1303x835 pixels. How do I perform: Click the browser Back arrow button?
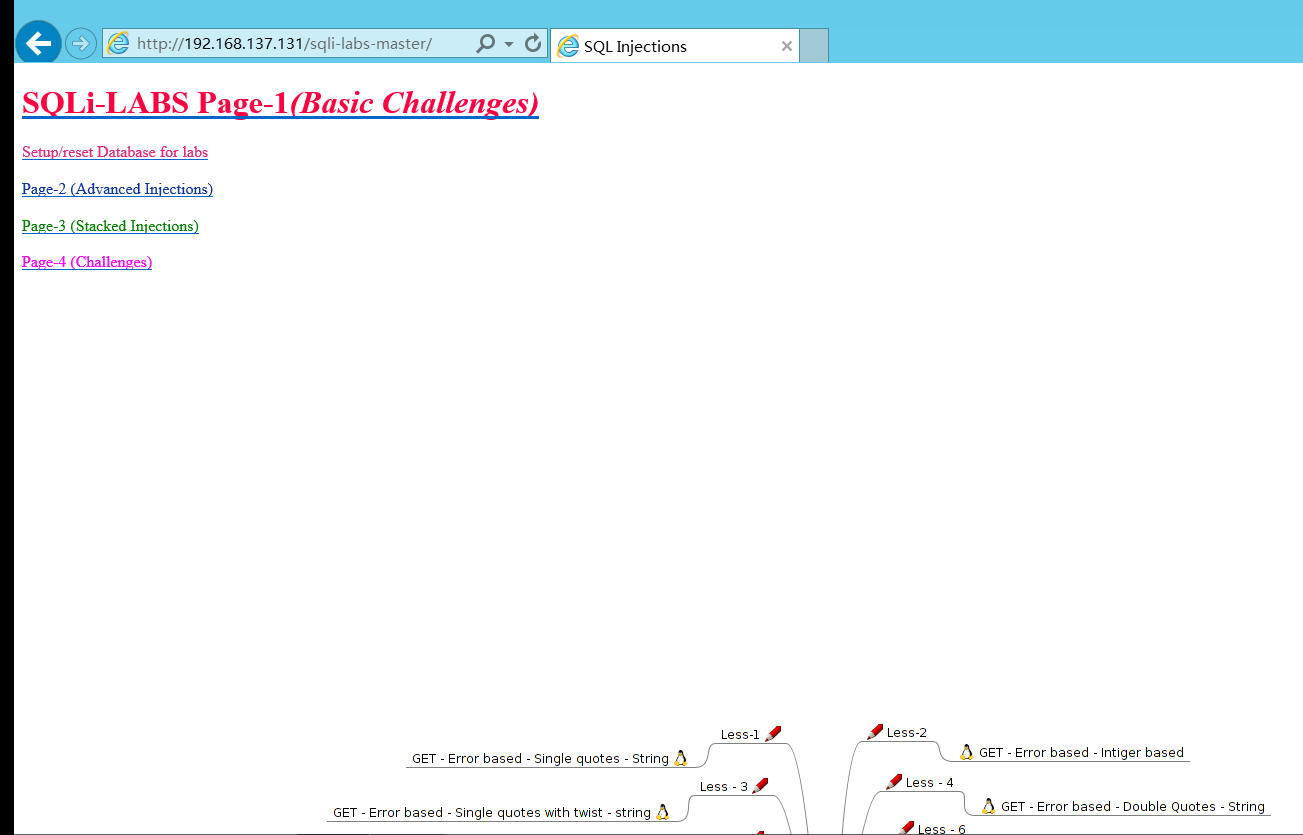(x=38, y=43)
